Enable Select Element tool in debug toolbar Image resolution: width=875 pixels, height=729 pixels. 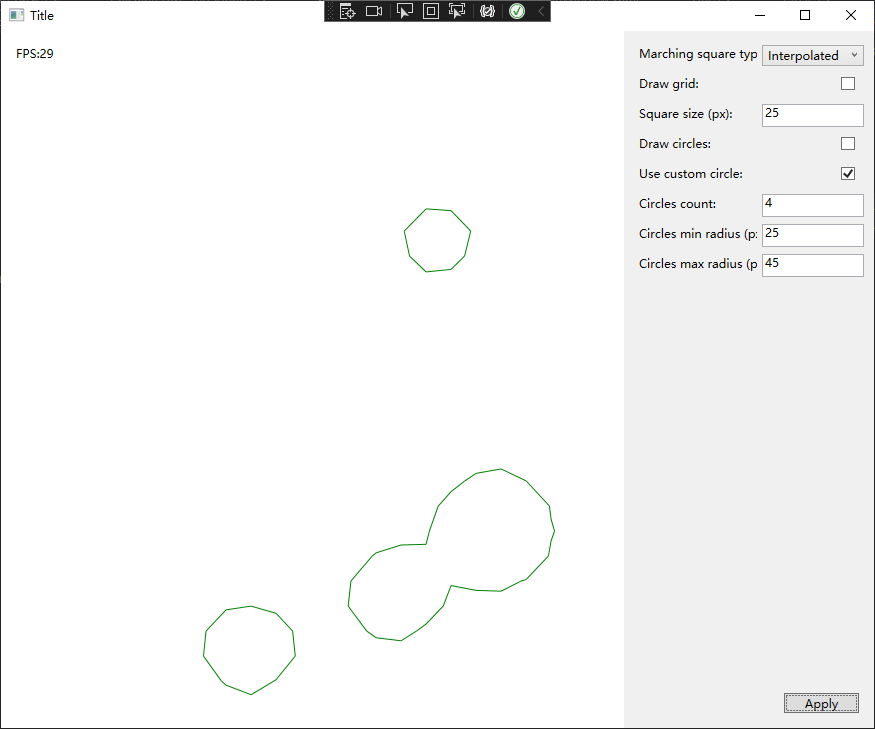click(x=404, y=11)
